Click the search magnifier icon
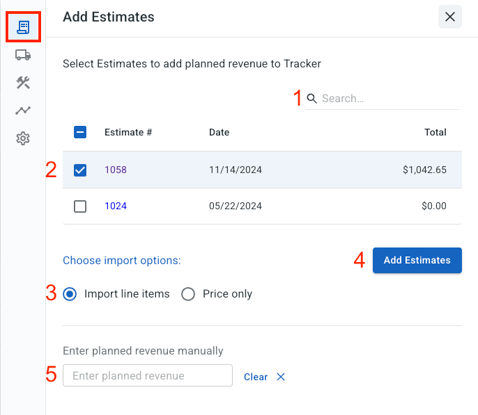Image resolution: width=478 pixels, height=415 pixels. [x=312, y=98]
